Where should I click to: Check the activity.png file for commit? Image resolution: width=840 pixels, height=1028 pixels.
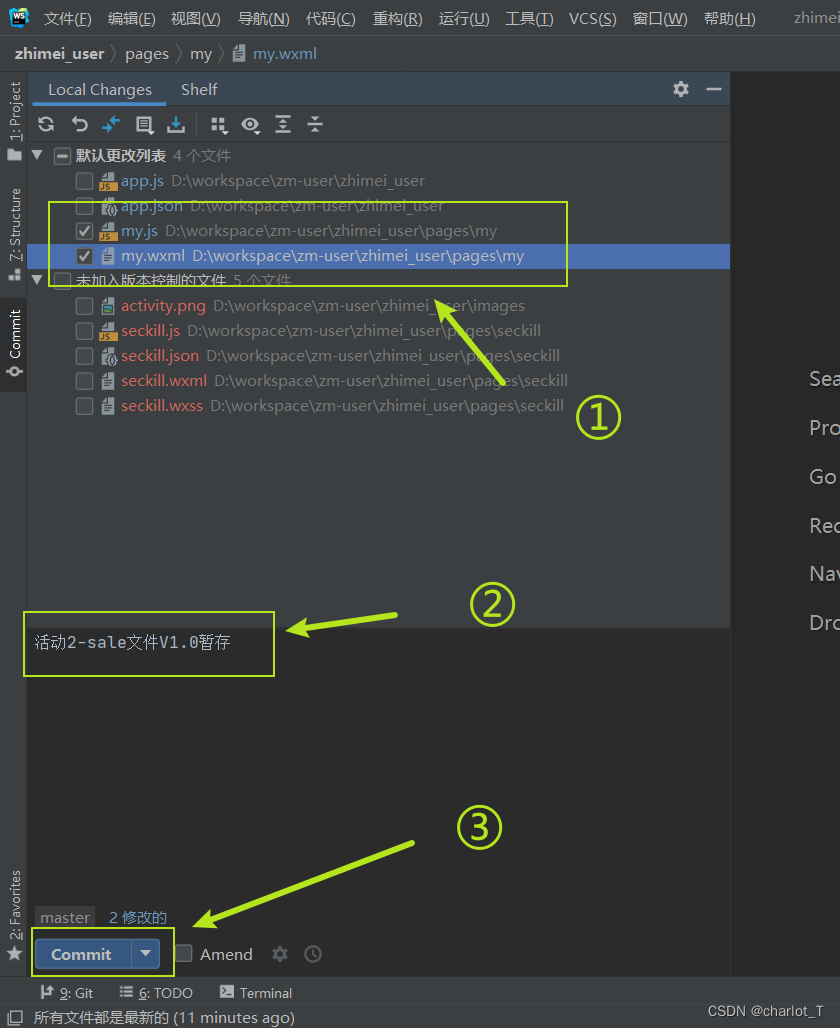coord(85,305)
